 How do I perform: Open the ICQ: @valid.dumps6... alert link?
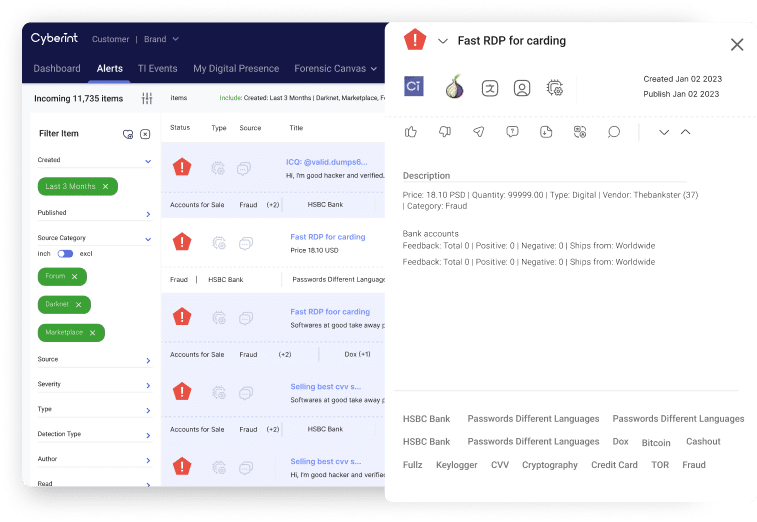[x=326, y=162]
